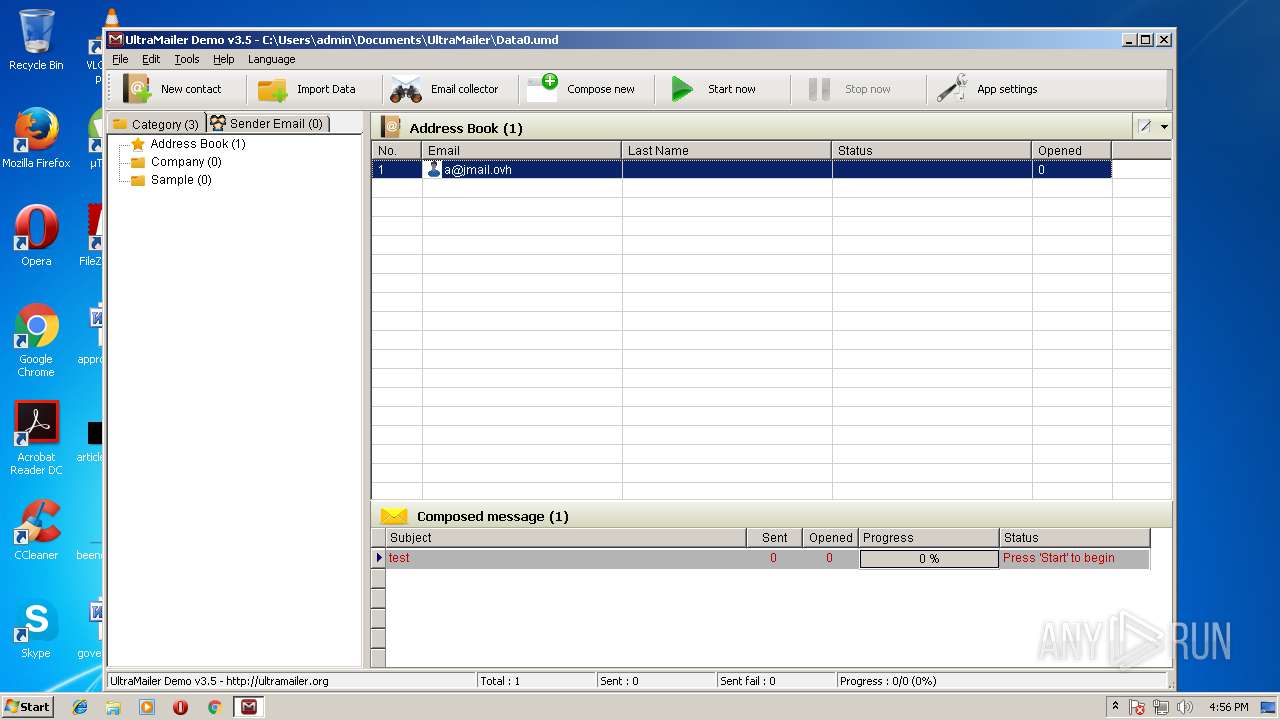
Task: Click the edit pencil icon in Address Book header
Action: (x=1145, y=127)
